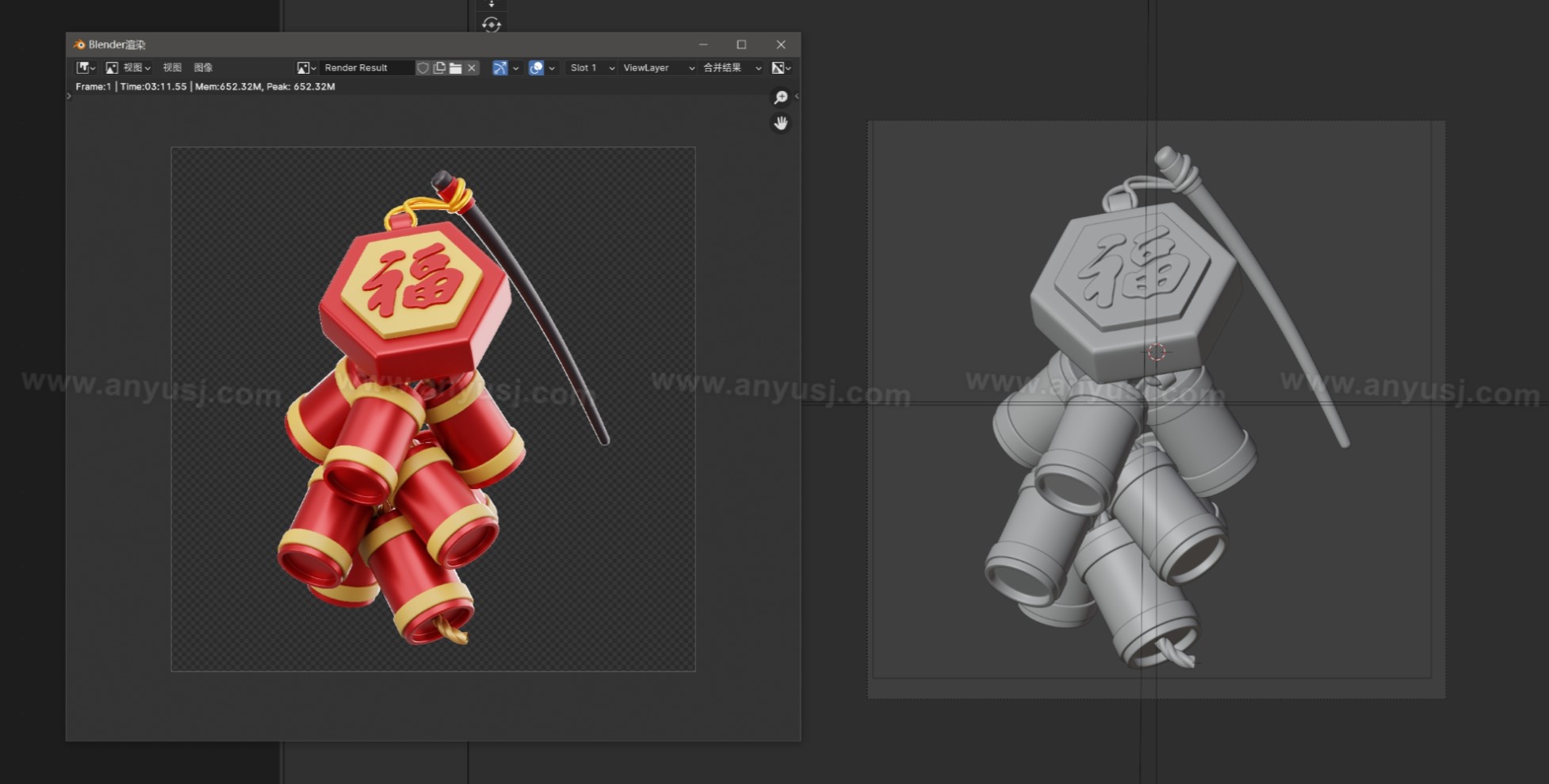Browse linked images dropdown beside Render Result
Viewport: 1549px width, 784px height.
click(306, 68)
